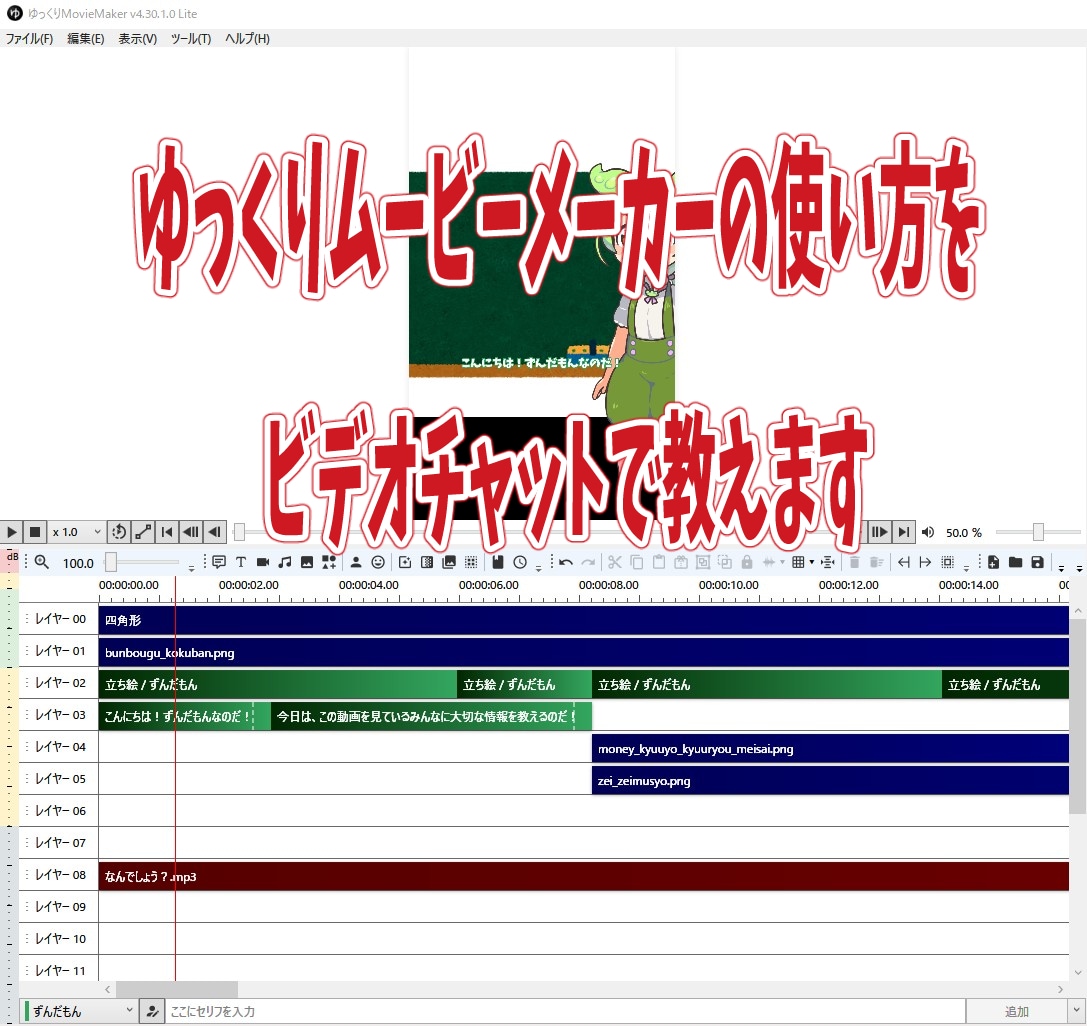Screen dimensions: 1087x1026
Task: Step back one frame
Action: 214,532
